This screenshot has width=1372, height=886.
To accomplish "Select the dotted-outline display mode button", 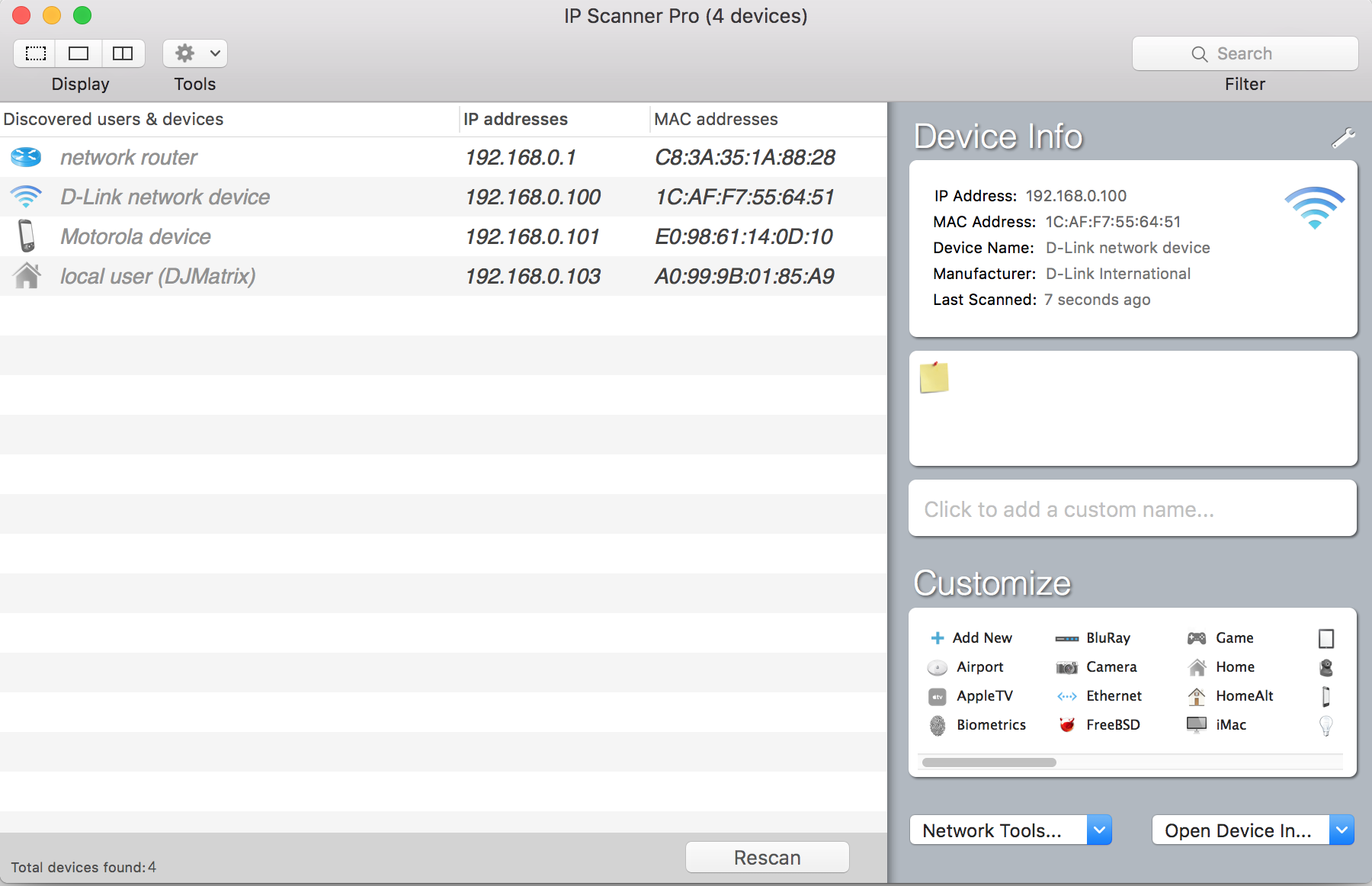I will (35, 53).
